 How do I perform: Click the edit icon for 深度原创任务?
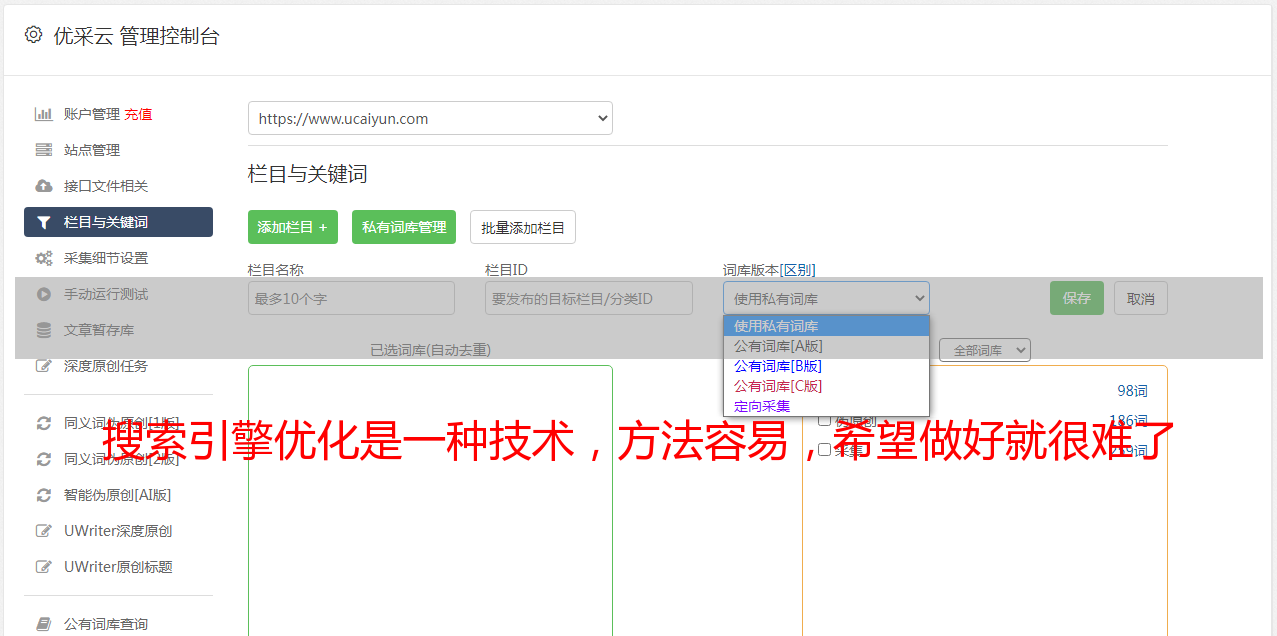(43, 366)
